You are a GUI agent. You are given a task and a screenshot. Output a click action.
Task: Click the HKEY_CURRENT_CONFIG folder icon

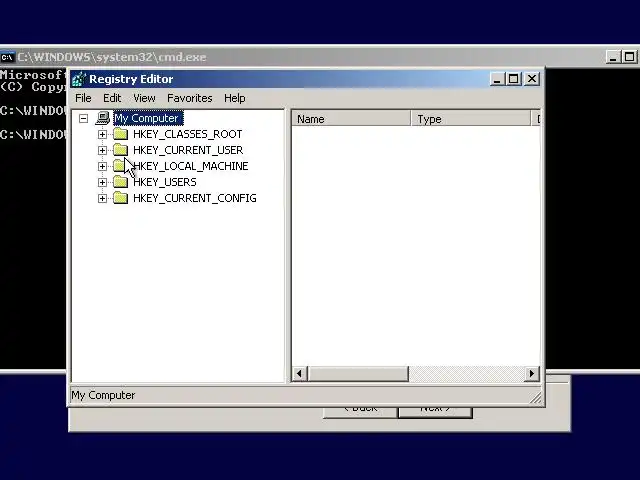(120, 198)
